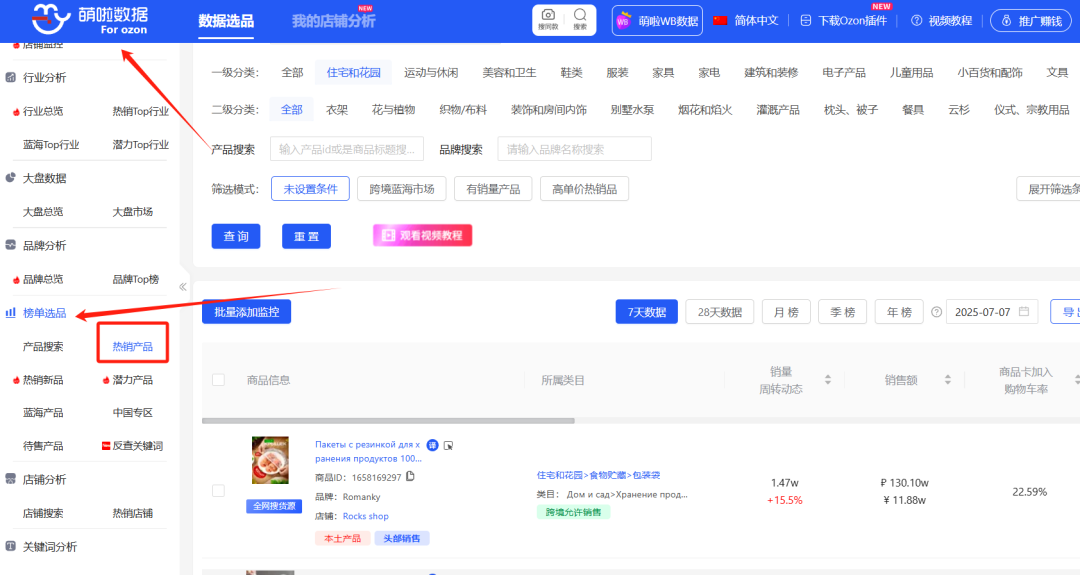This screenshot has height=575, width=1080.
Task: Click the 重置 button
Action: pyautogui.click(x=307, y=236)
